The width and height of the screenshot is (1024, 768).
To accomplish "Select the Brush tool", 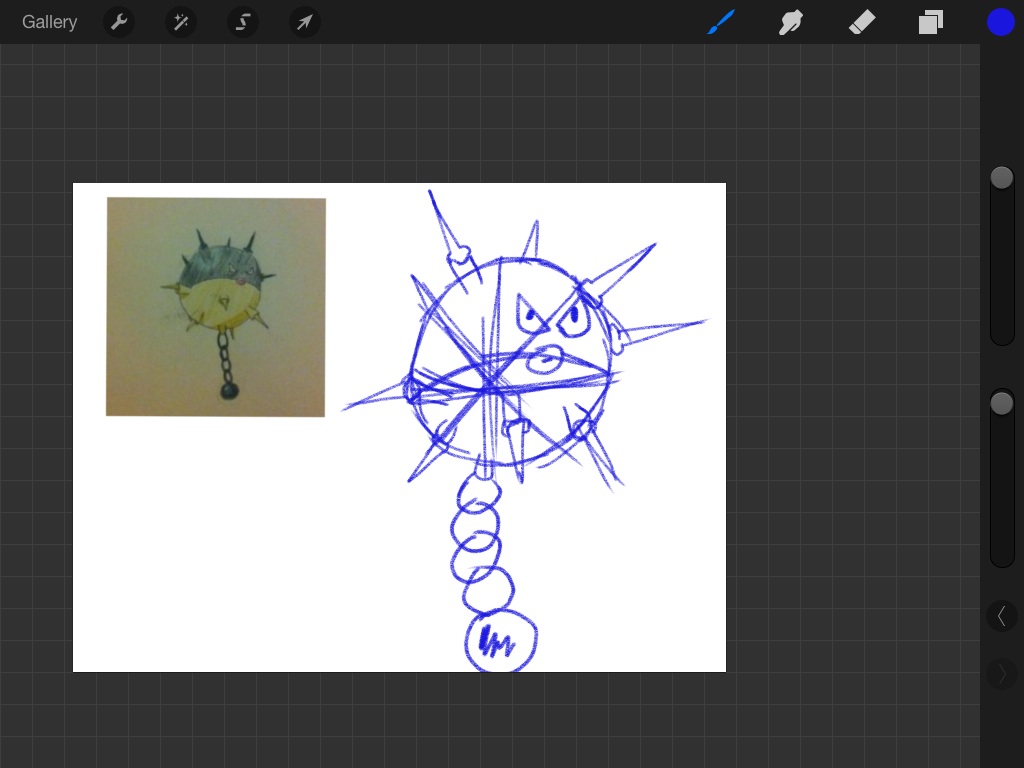I will (x=721, y=22).
